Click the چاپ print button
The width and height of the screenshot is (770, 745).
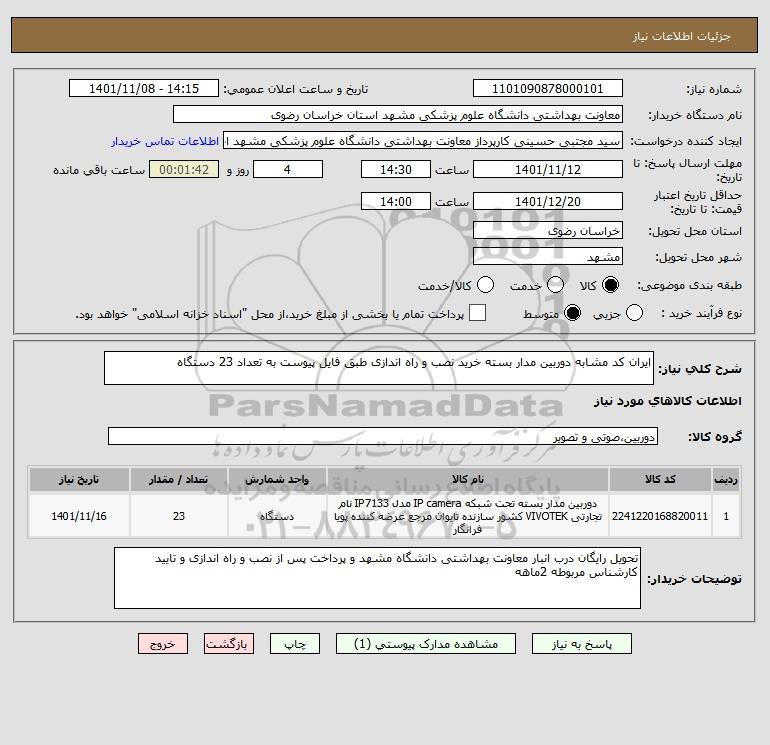(295, 643)
